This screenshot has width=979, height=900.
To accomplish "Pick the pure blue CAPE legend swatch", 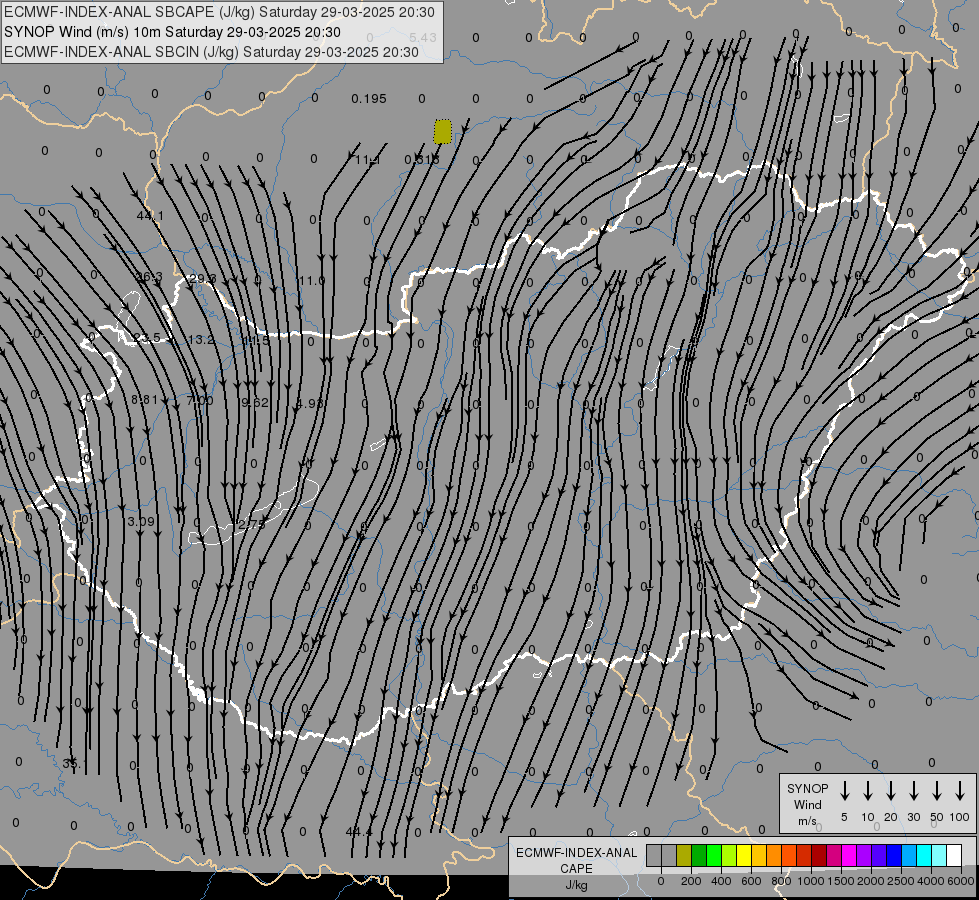I will 894,855.
